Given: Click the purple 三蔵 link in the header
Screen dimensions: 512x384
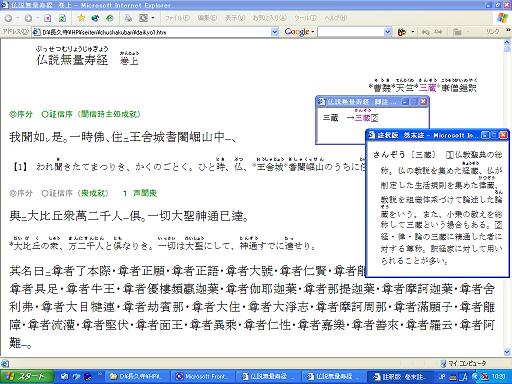Looking at the screenshot, I should [x=427, y=88].
